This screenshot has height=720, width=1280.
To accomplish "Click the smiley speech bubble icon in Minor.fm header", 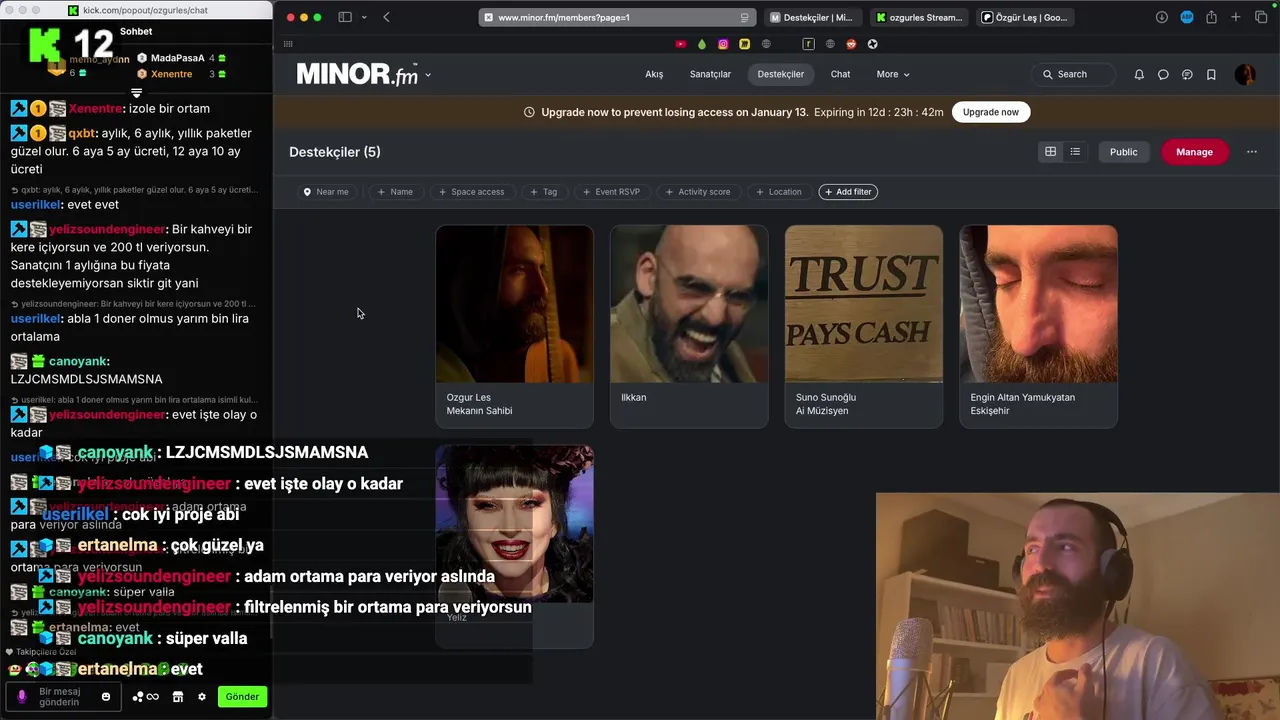I will 1187,74.
